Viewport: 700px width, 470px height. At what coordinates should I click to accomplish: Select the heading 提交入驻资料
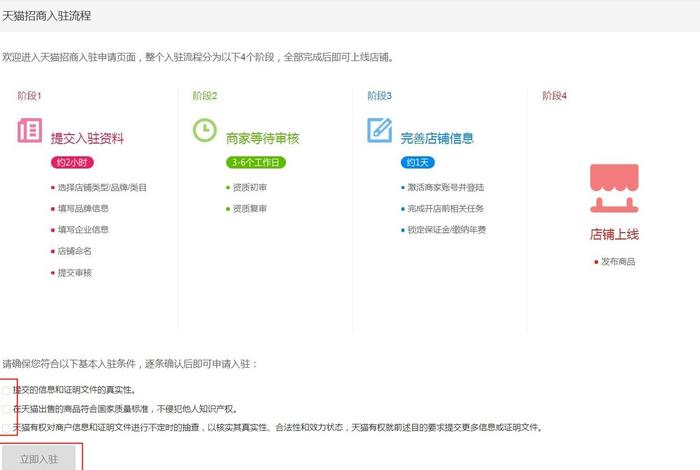point(87,138)
